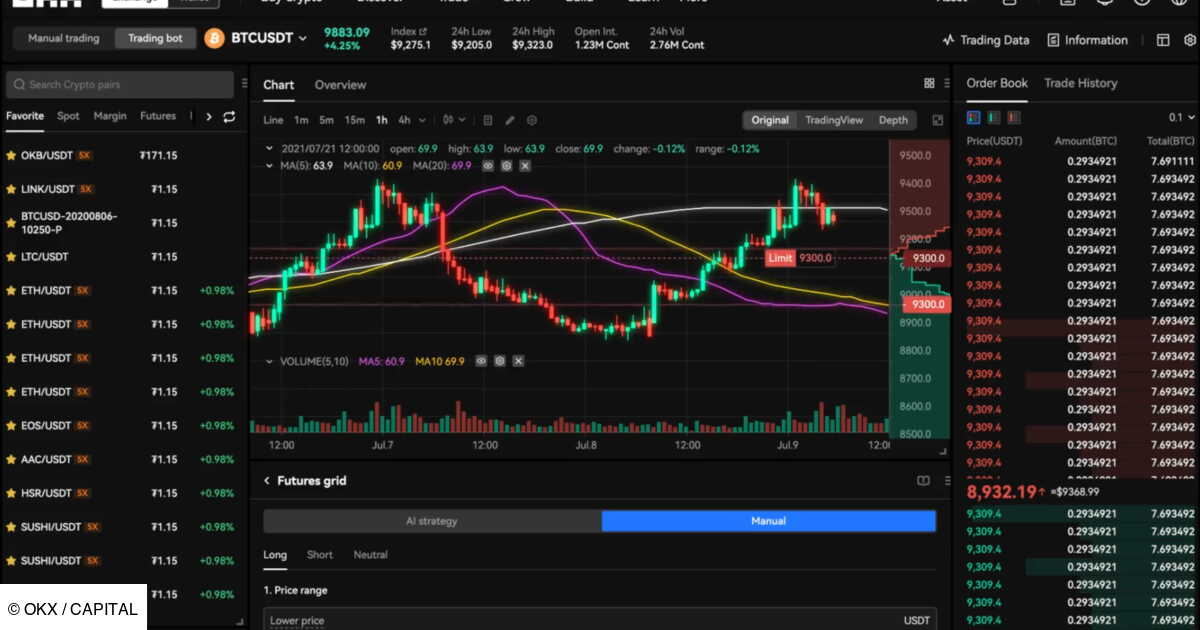Switch to the Trading bot mode

click(x=155, y=39)
